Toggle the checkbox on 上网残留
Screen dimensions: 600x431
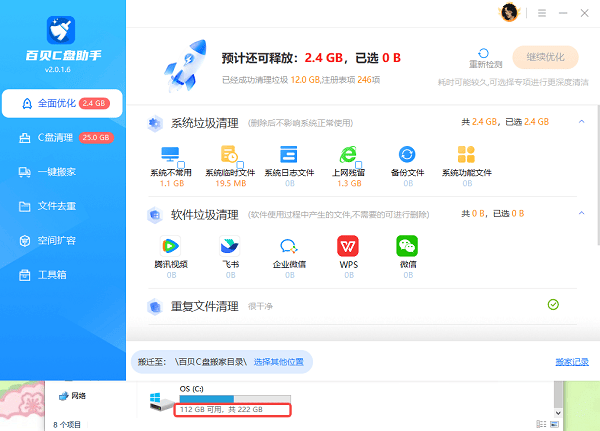358,163
